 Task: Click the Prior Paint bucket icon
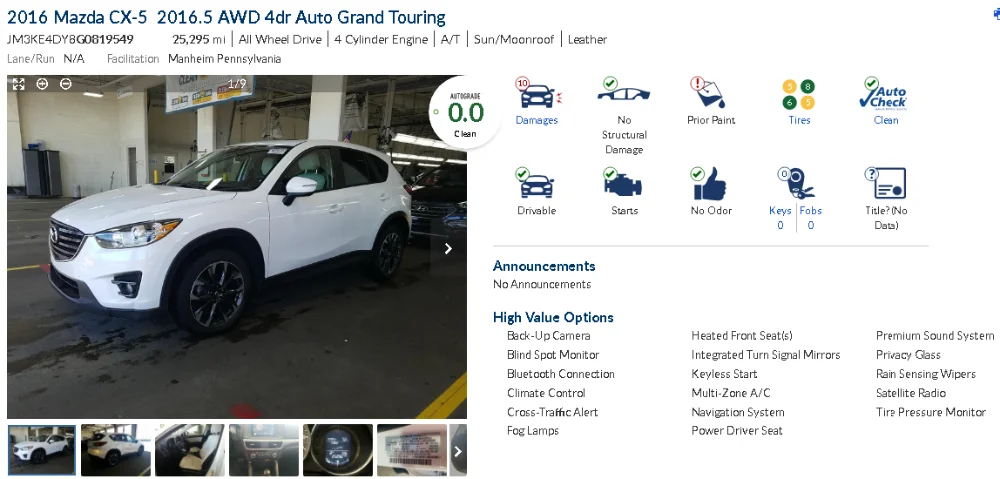pyautogui.click(x=710, y=93)
